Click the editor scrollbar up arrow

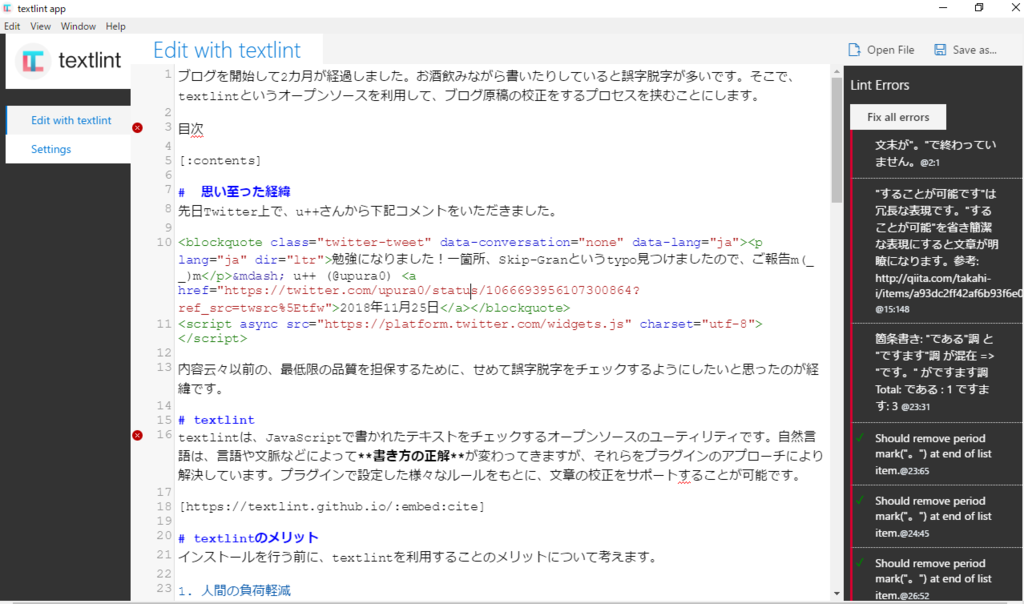(837, 71)
